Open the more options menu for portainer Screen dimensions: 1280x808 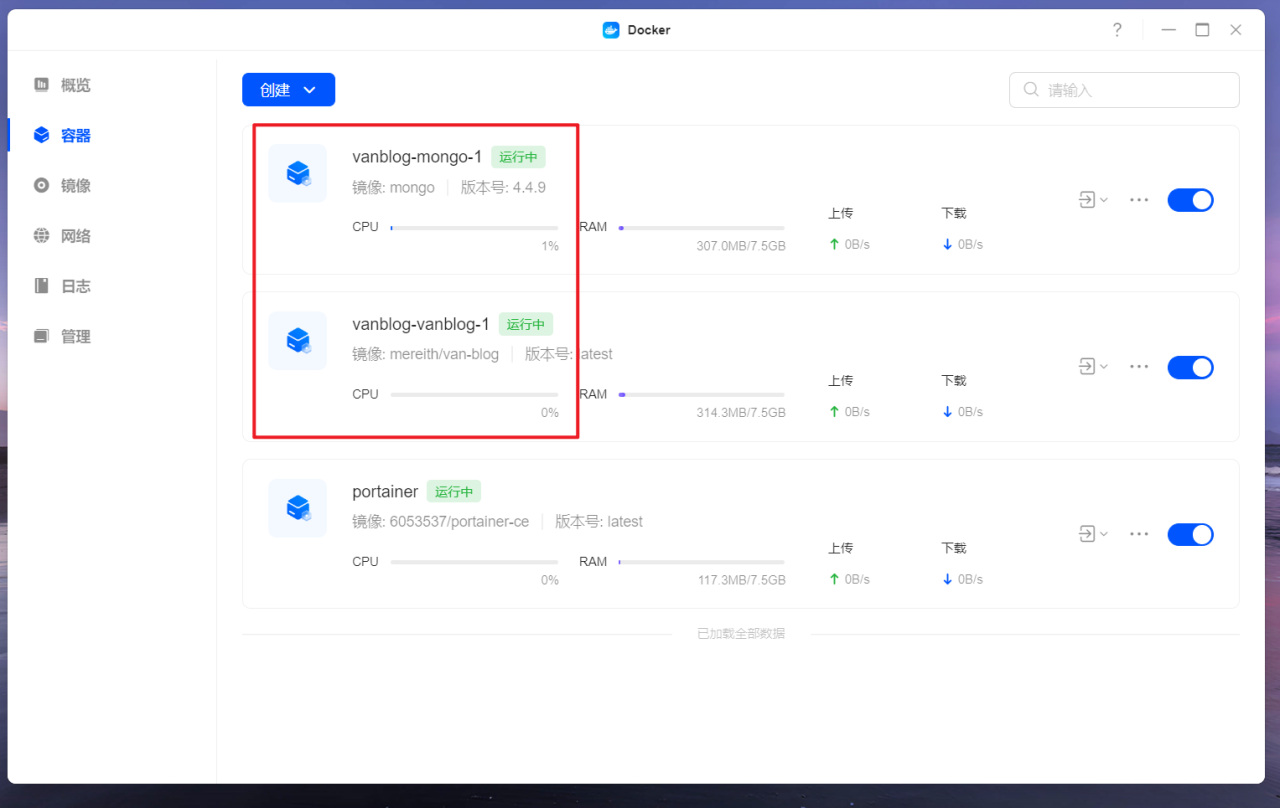click(1138, 534)
